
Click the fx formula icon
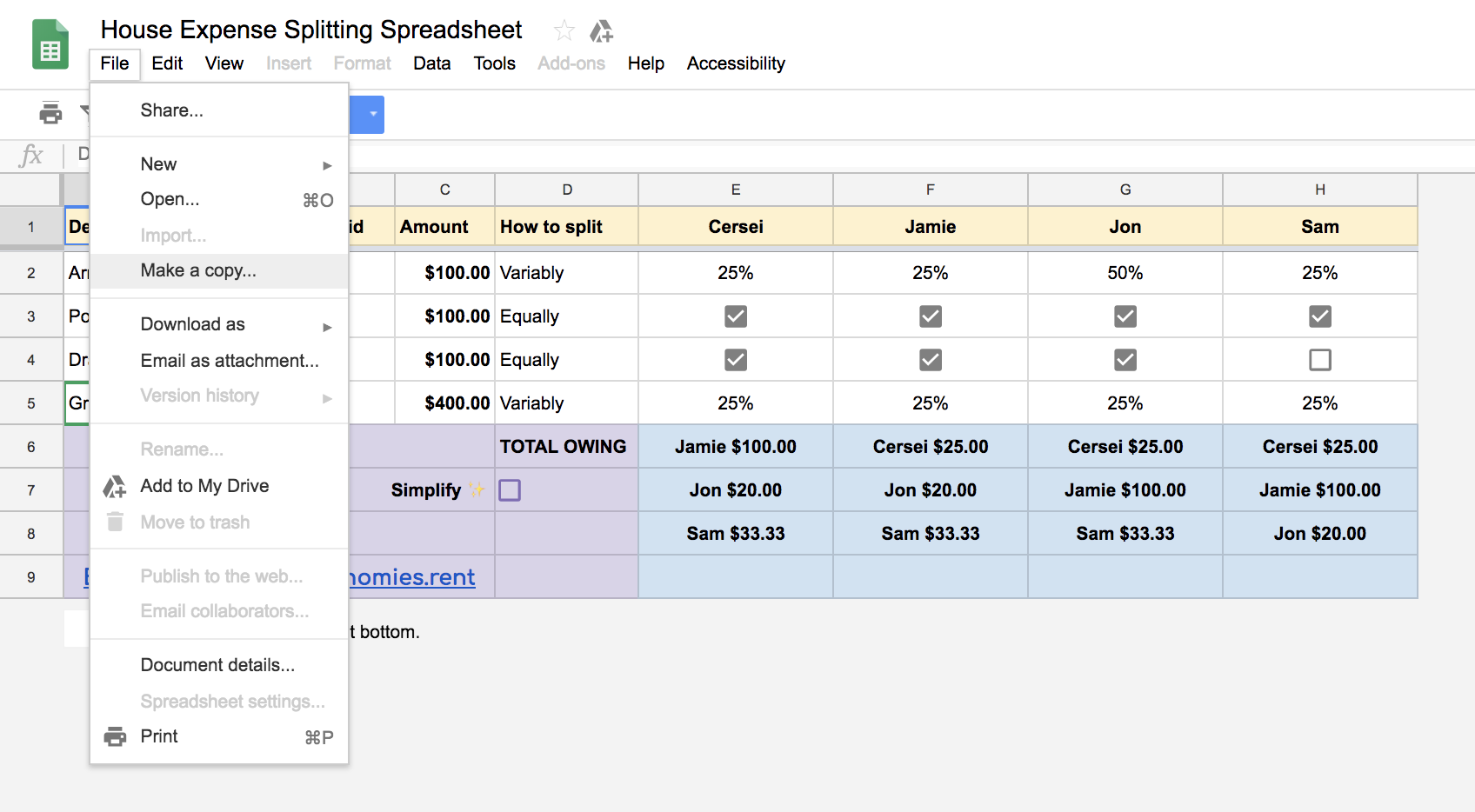31,156
